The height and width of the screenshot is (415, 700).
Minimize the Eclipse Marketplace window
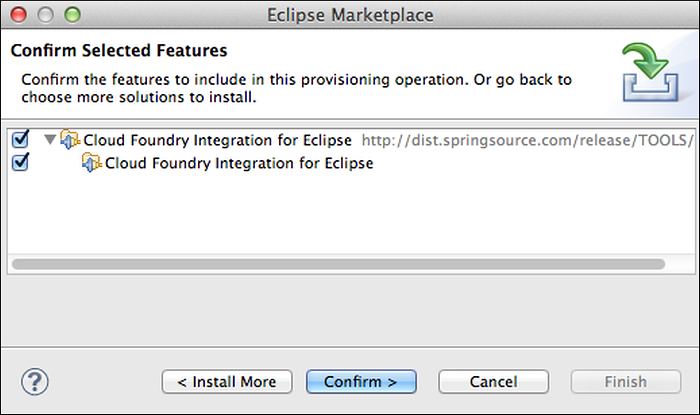[46, 15]
